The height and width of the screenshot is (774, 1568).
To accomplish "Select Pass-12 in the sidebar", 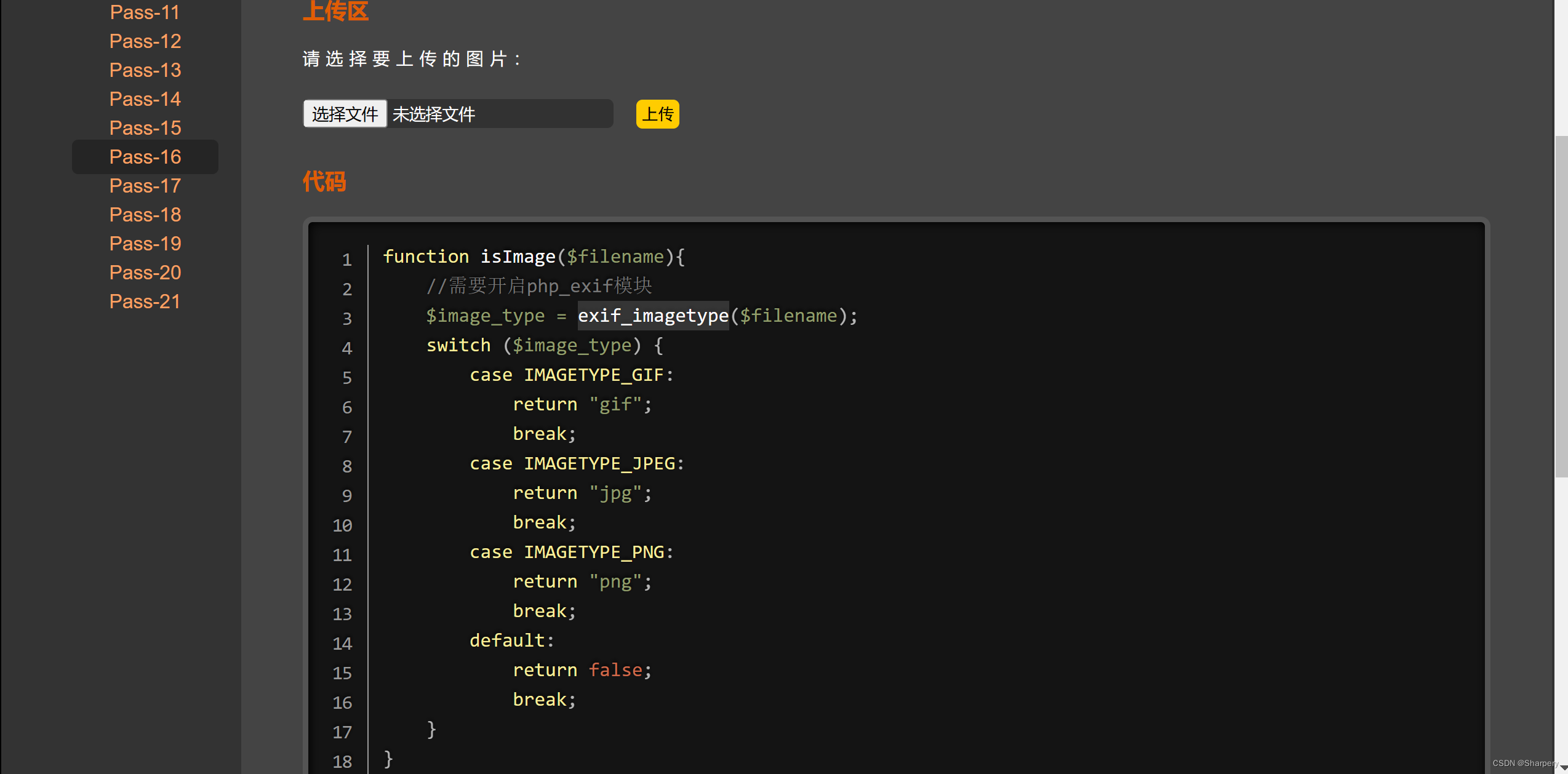I will tap(144, 41).
